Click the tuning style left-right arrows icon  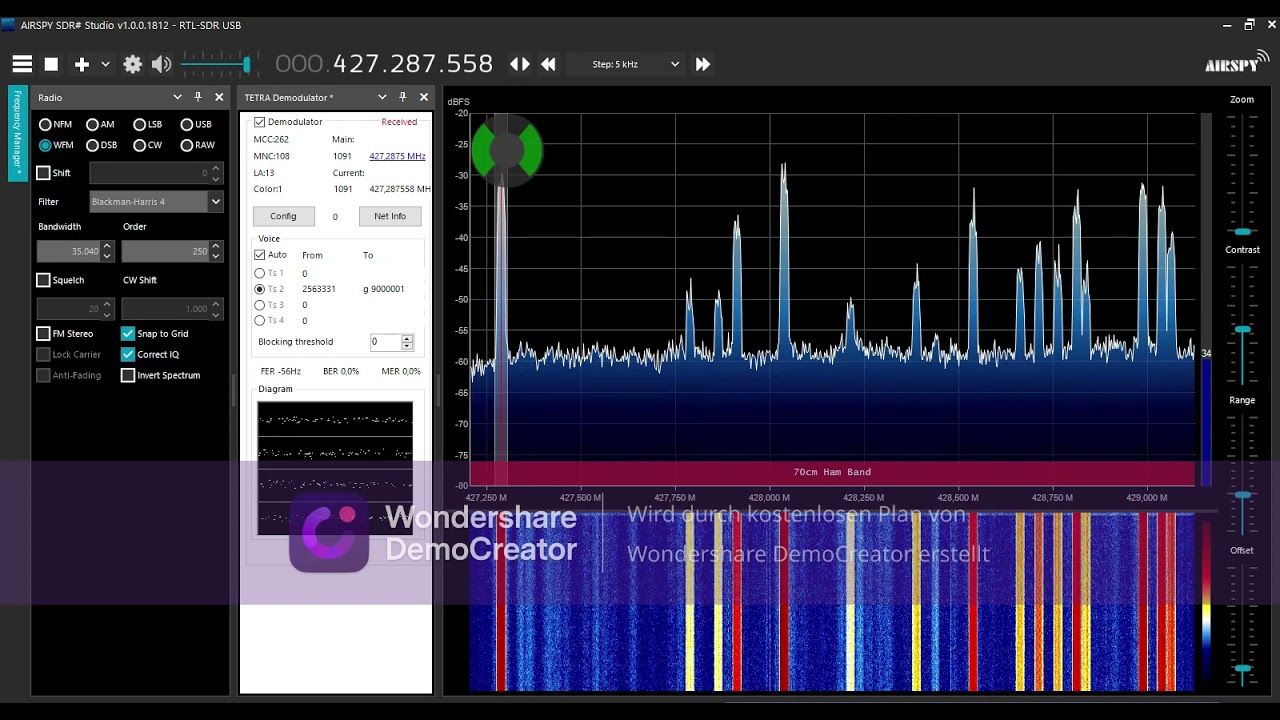tap(520, 64)
